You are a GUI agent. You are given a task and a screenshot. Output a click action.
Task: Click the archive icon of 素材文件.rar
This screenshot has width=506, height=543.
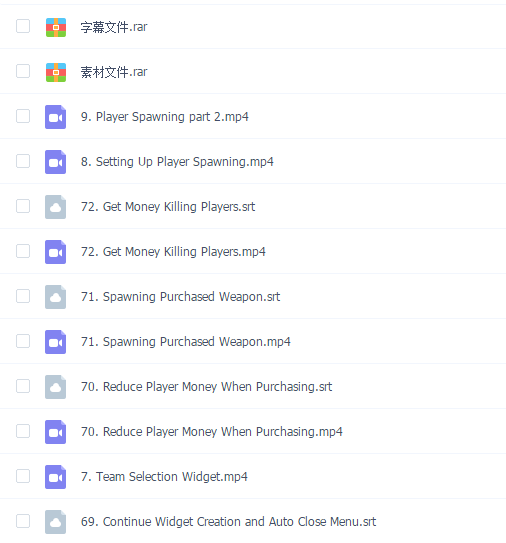pos(56,72)
